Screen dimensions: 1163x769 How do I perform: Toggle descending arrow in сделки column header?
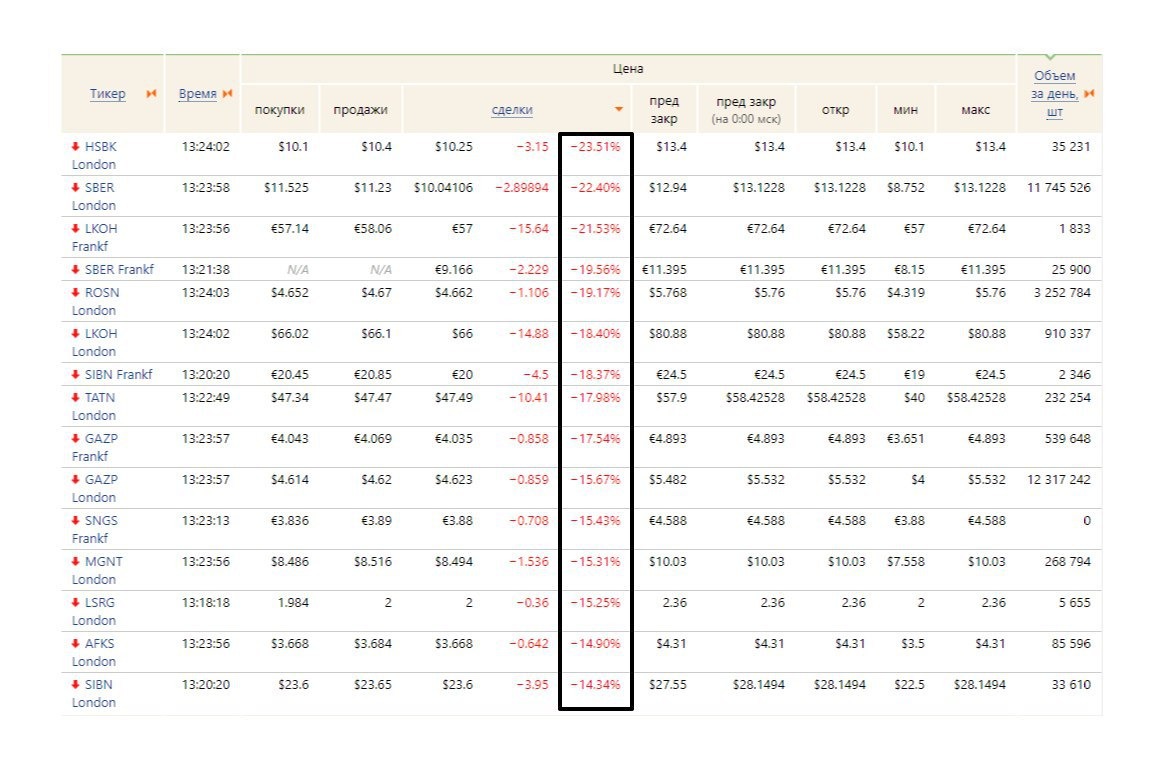618,110
